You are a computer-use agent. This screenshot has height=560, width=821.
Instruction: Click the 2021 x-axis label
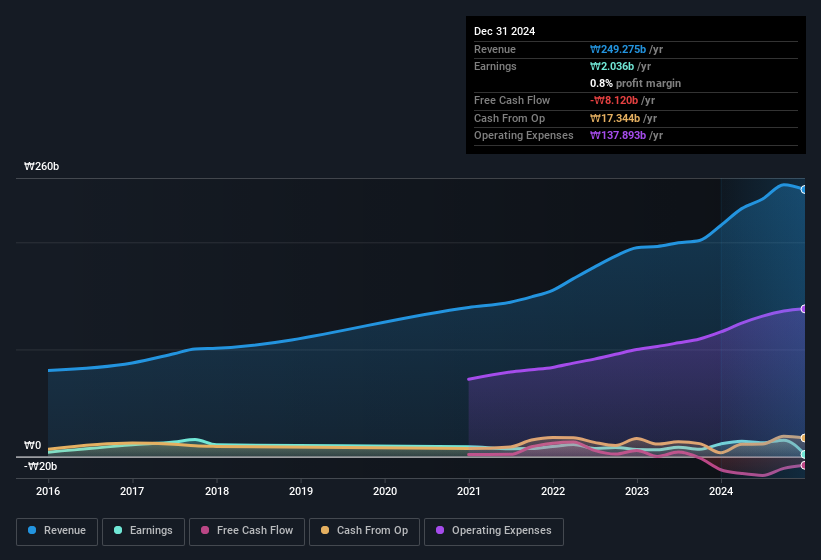pos(469,491)
